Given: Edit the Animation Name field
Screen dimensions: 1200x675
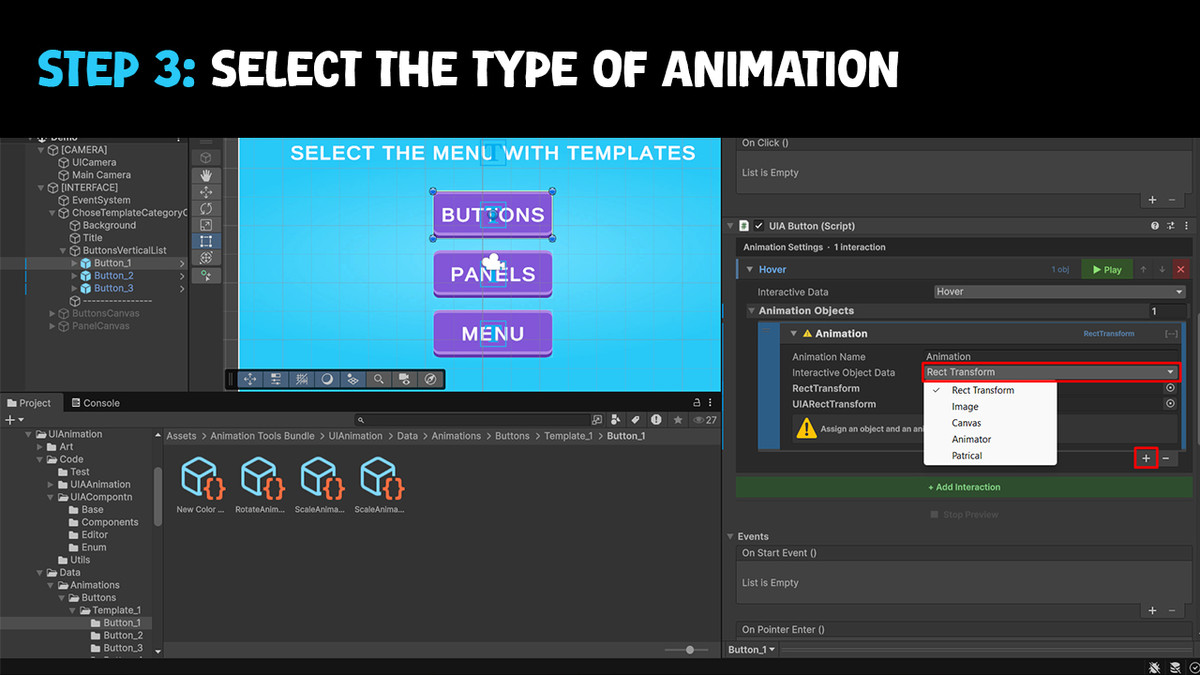Looking at the screenshot, I should (1051, 356).
